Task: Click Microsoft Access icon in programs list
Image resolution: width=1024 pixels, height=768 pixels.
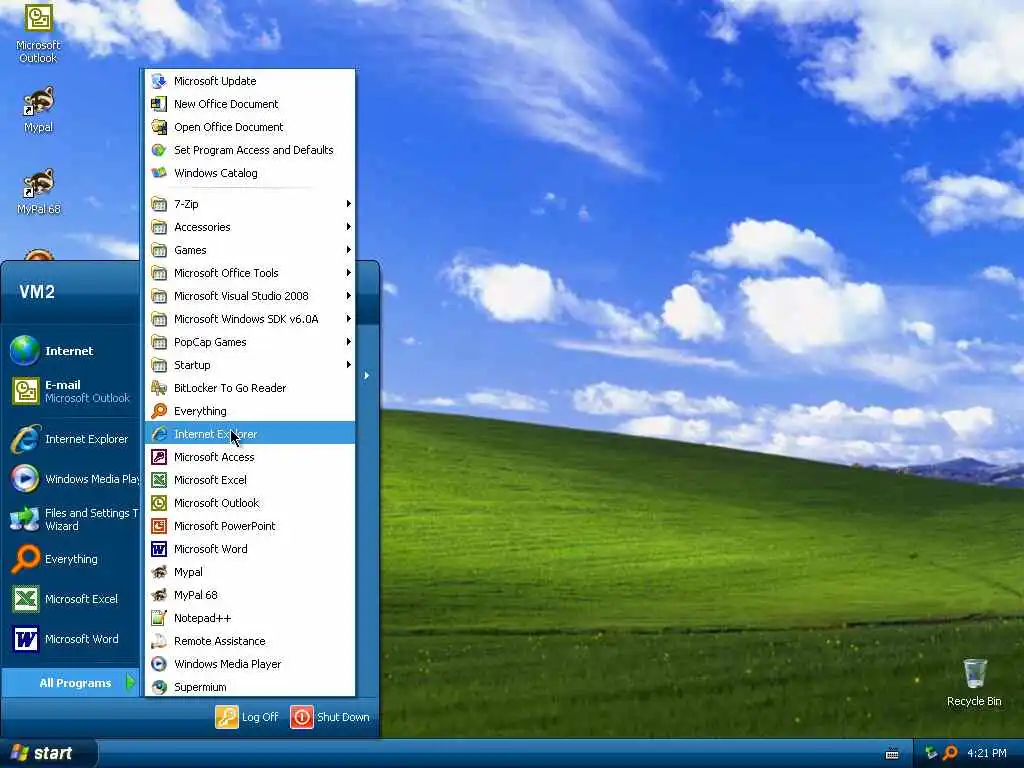Action: pos(159,456)
